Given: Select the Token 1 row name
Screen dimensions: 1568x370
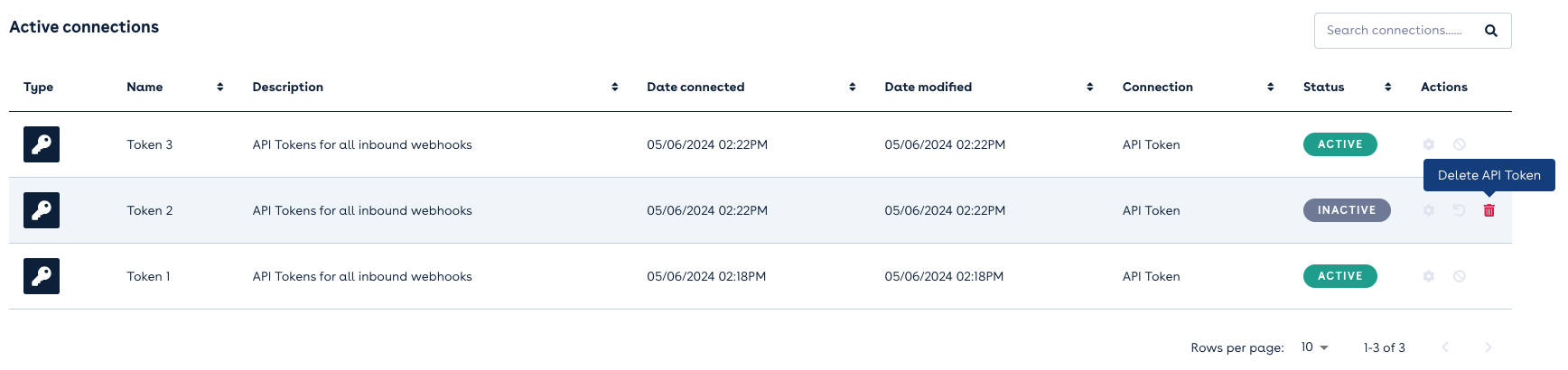Looking at the screenshot, I should [148, 276].
